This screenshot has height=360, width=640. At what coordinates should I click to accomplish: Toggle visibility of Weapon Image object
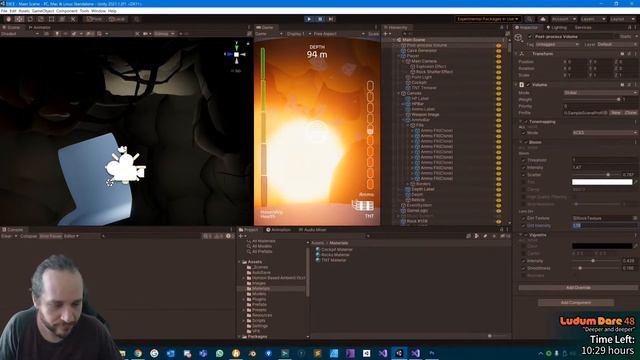[498, 115]
